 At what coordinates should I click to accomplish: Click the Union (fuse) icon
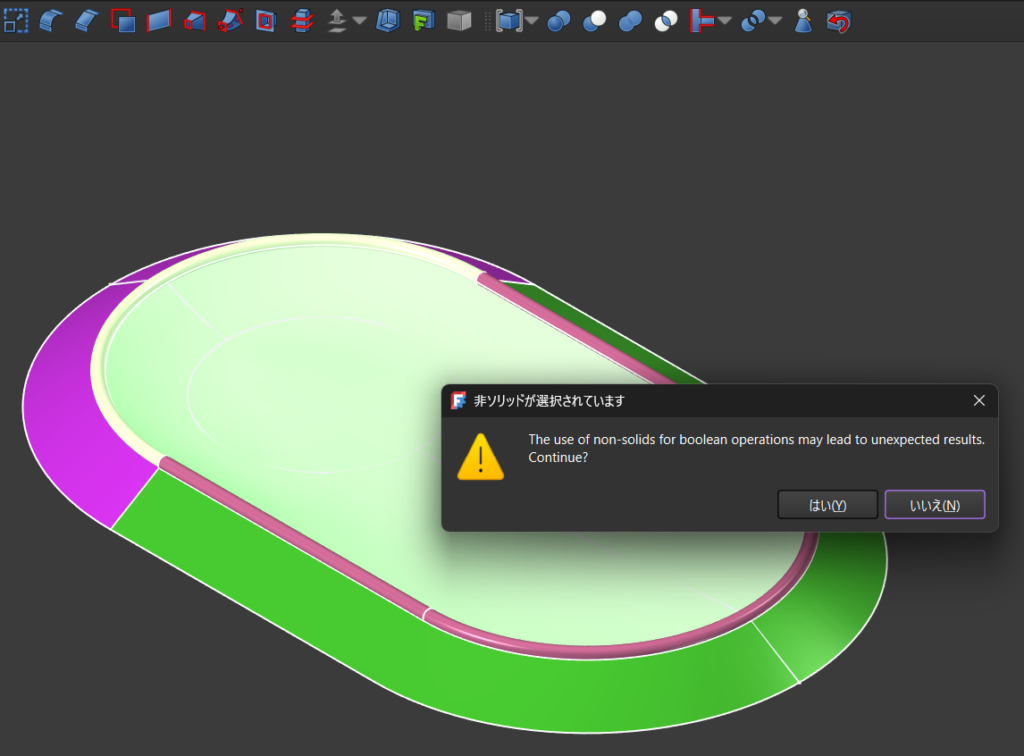630,20
